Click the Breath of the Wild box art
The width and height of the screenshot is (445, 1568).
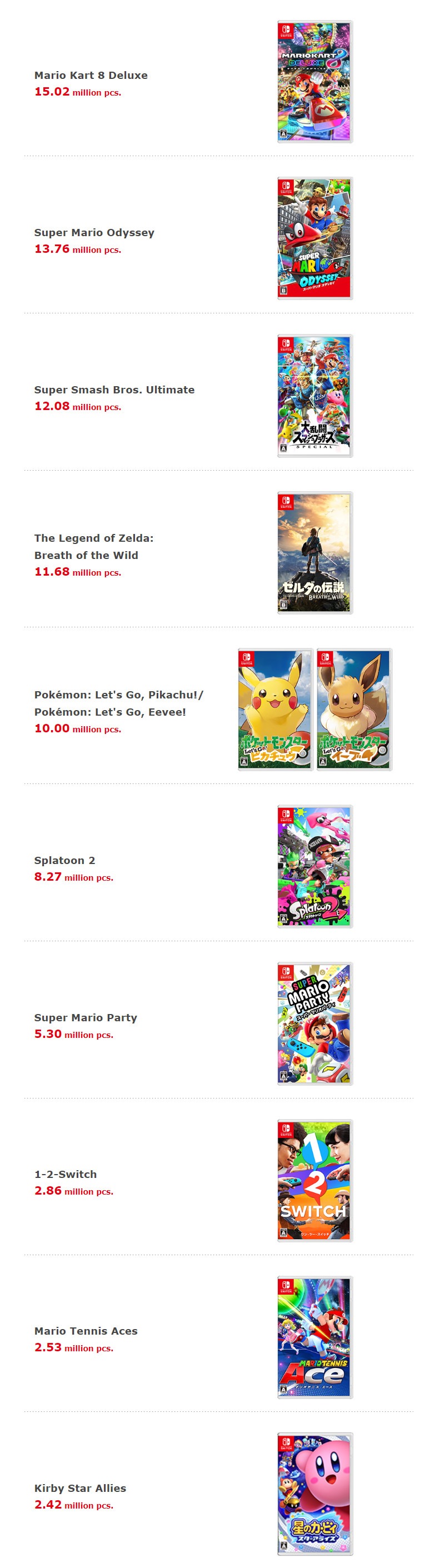click(x=315, y=553)
